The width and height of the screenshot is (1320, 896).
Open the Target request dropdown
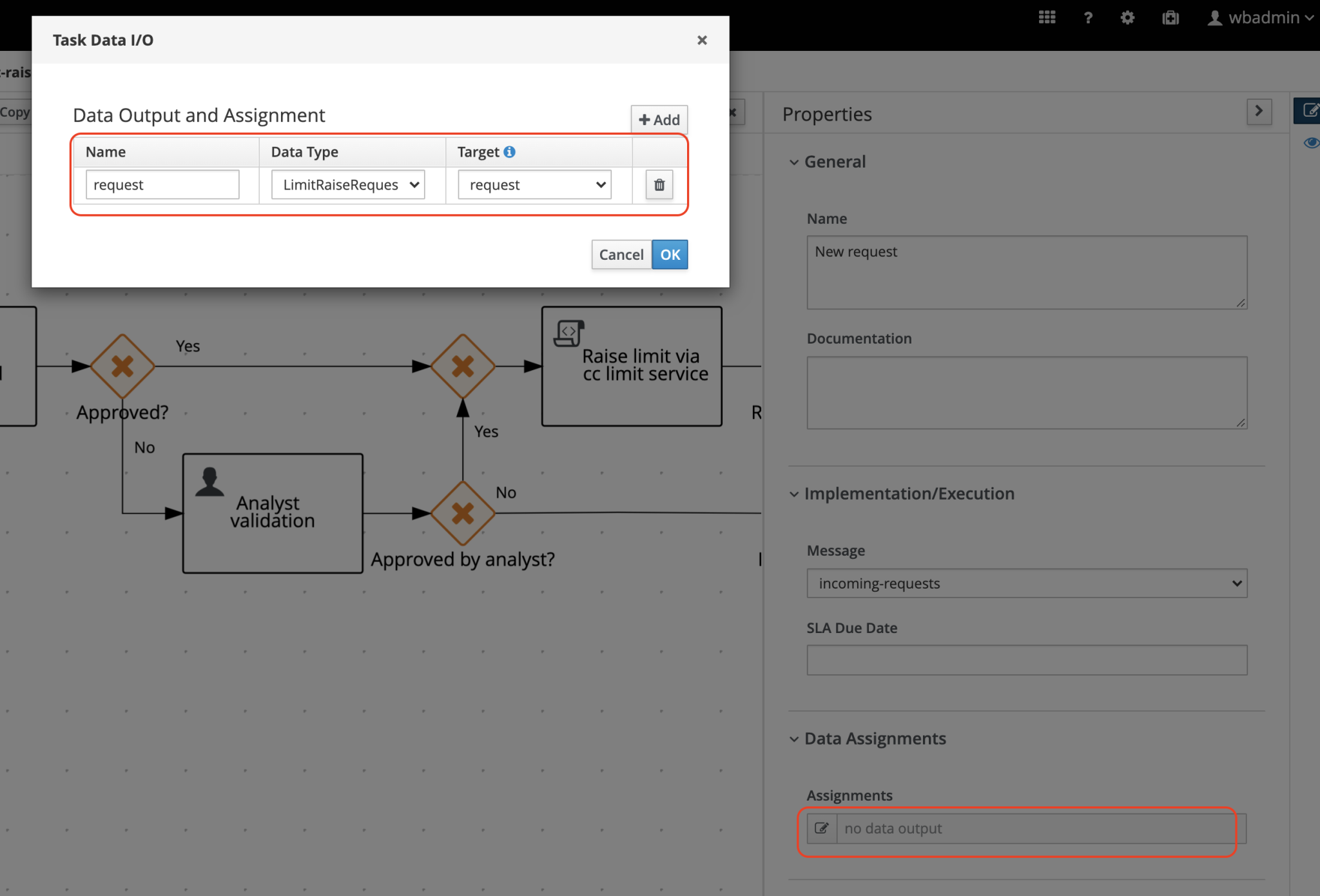tap(534, 184)
